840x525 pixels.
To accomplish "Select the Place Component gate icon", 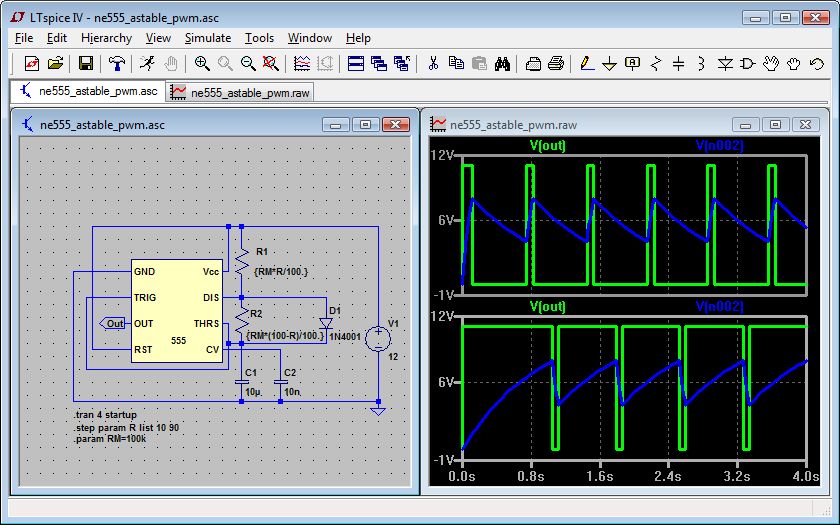I will coord(747,64).
